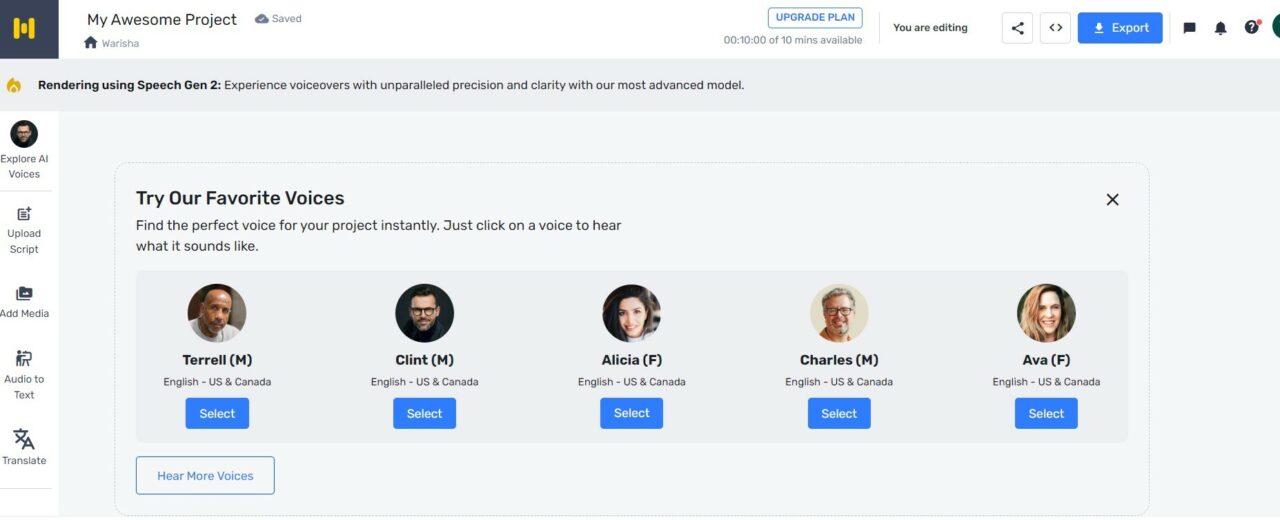This screenshot has height=520, width=1280.
Task: Click the embed code icon
Action: tap(1055, 28)
